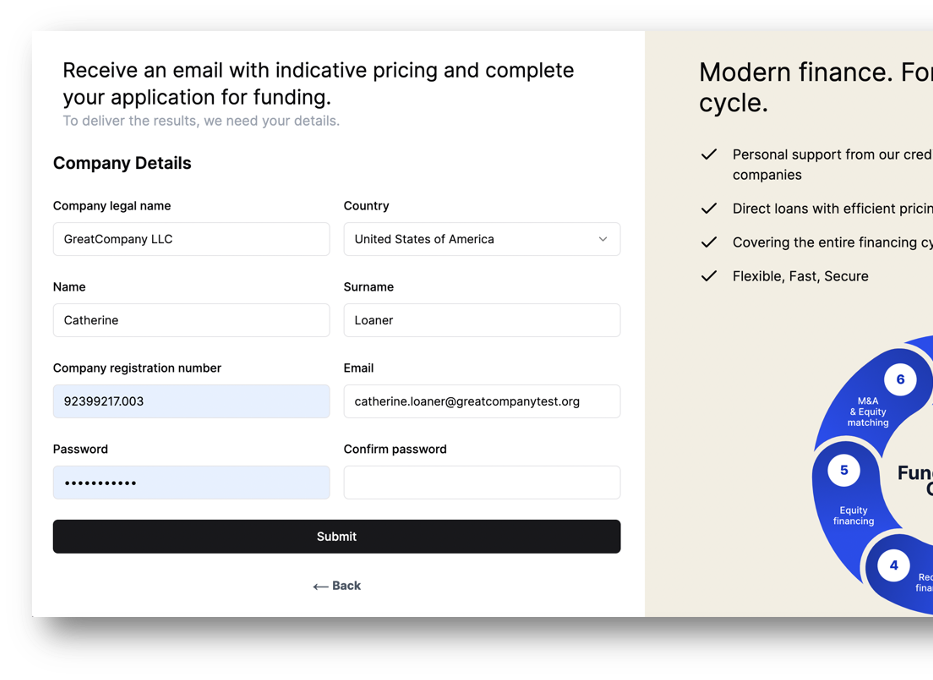Click the checkmark beside Personal support

coord(709,155)
